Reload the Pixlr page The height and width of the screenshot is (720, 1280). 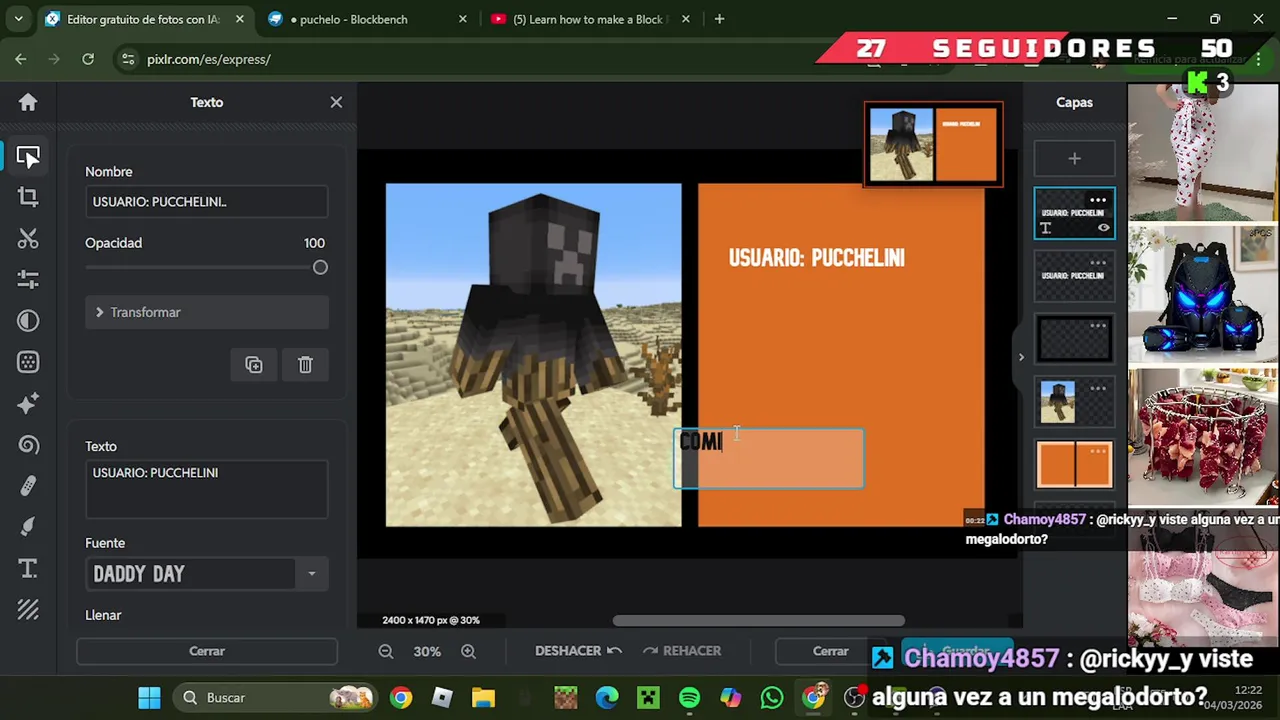[x=88, y=59]
